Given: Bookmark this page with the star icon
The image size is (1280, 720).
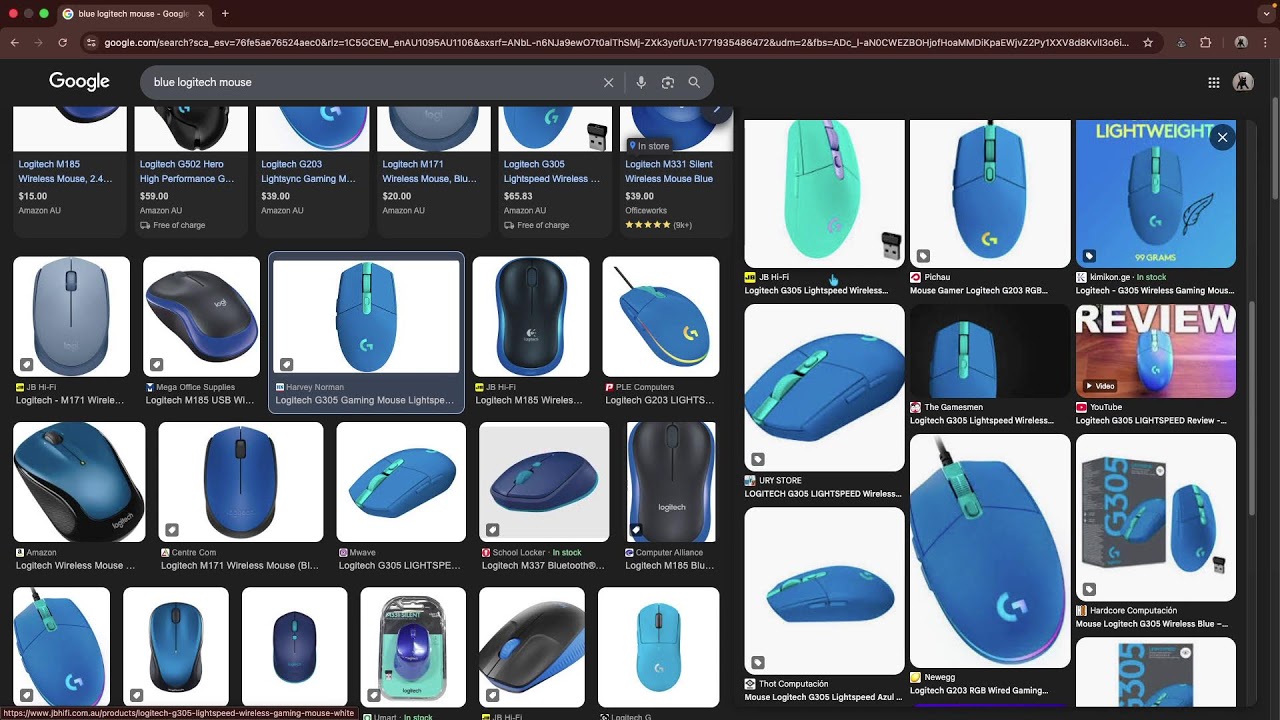Looking at the screenshot, I should pyautogui.click(x=1148, y=43).
